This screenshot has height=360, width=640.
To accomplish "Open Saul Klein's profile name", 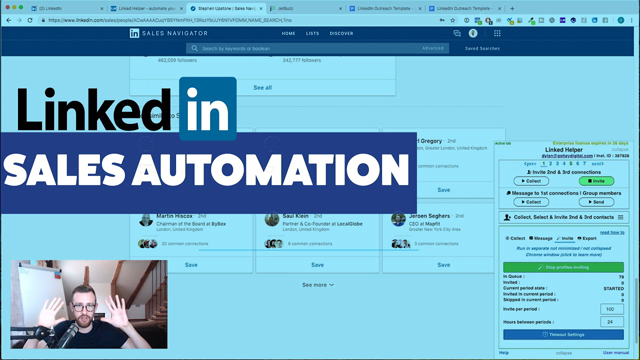I will 296,216.
